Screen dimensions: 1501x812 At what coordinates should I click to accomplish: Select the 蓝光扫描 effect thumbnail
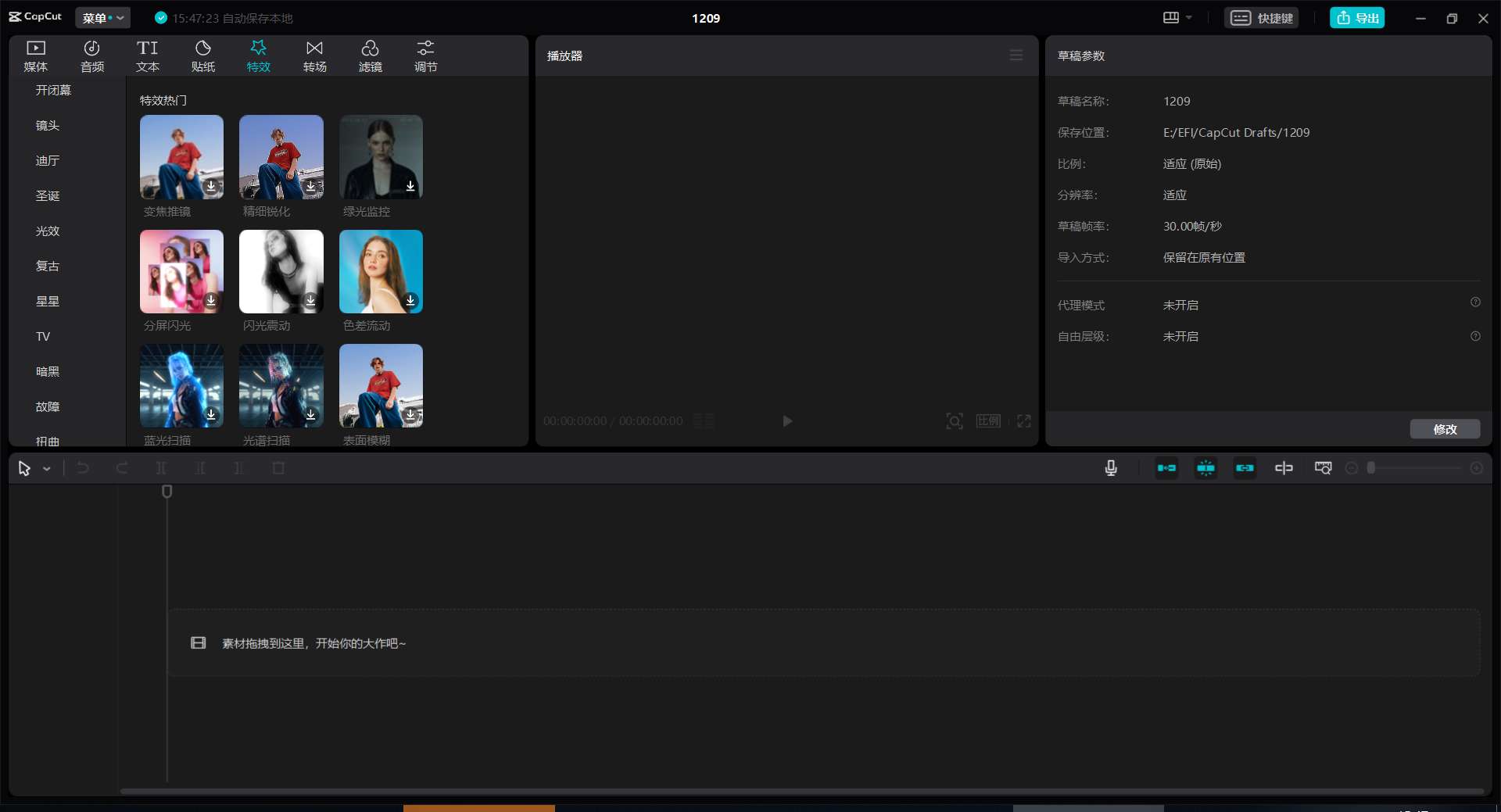(x=181, y=386)
